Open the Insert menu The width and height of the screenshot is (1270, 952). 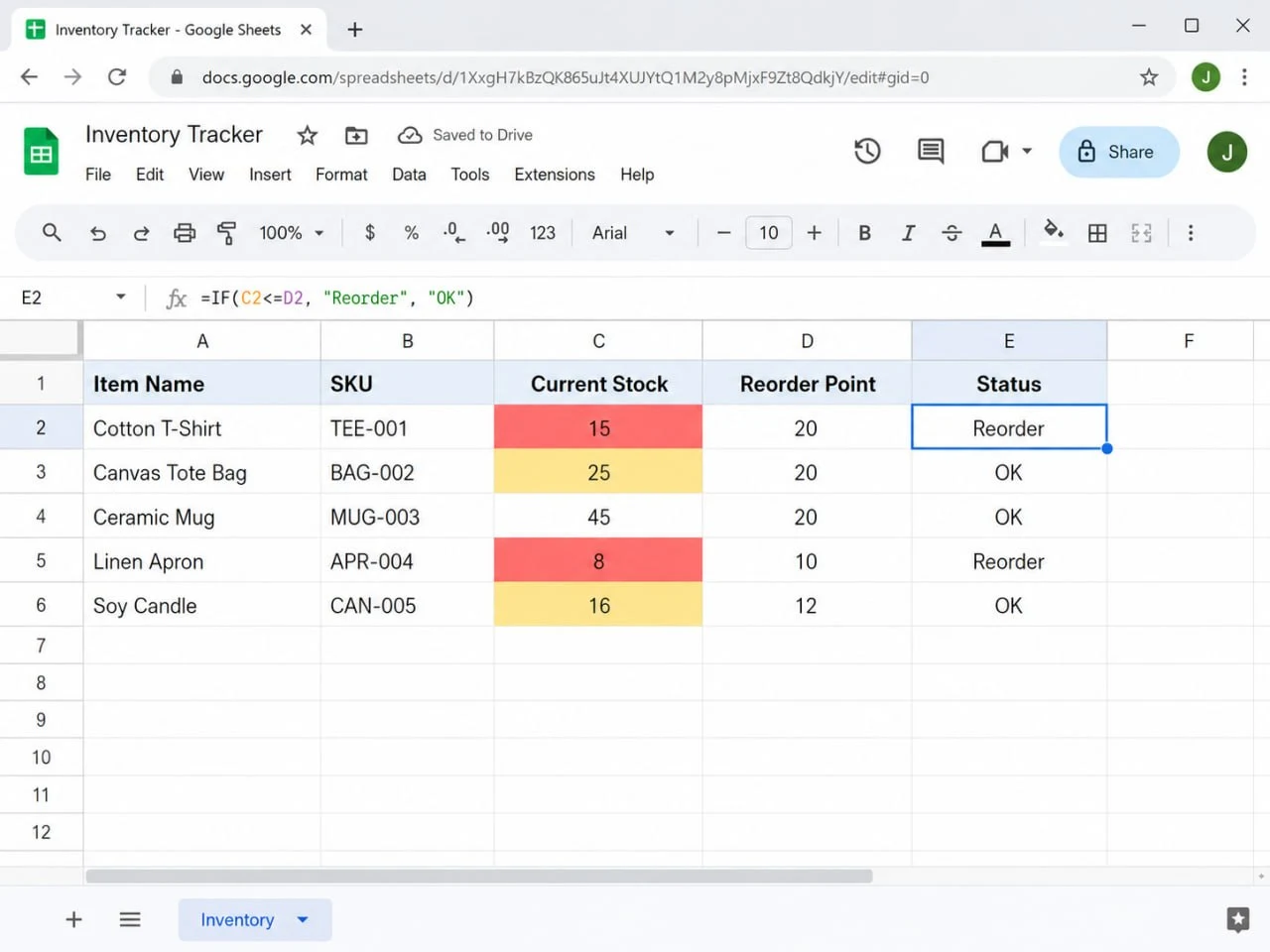270,175
